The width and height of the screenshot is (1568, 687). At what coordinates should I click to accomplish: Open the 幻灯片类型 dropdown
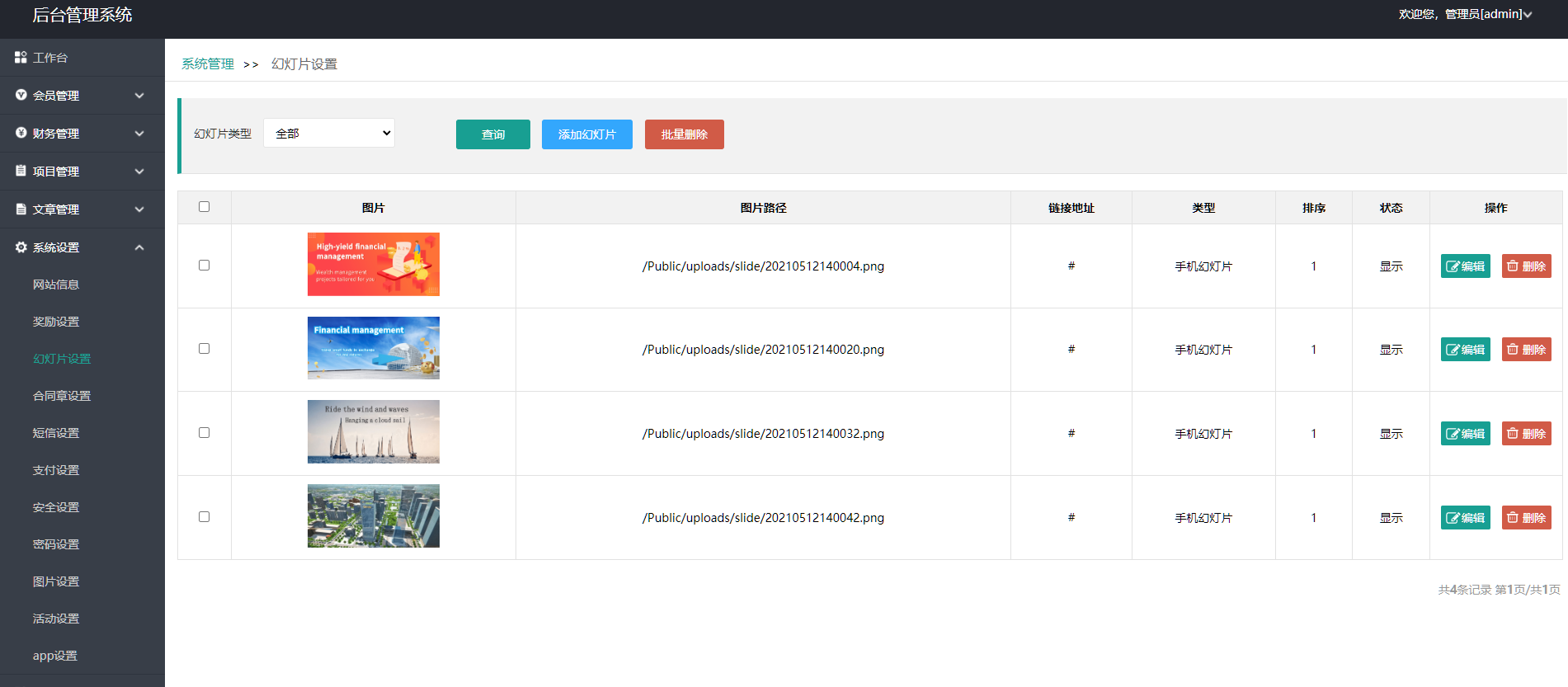click(x=328, y=133)
